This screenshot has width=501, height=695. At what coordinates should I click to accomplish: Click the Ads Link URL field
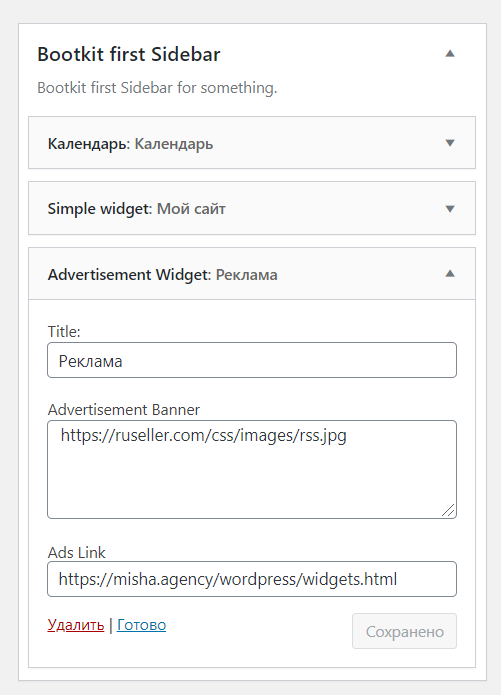(252, 579)
